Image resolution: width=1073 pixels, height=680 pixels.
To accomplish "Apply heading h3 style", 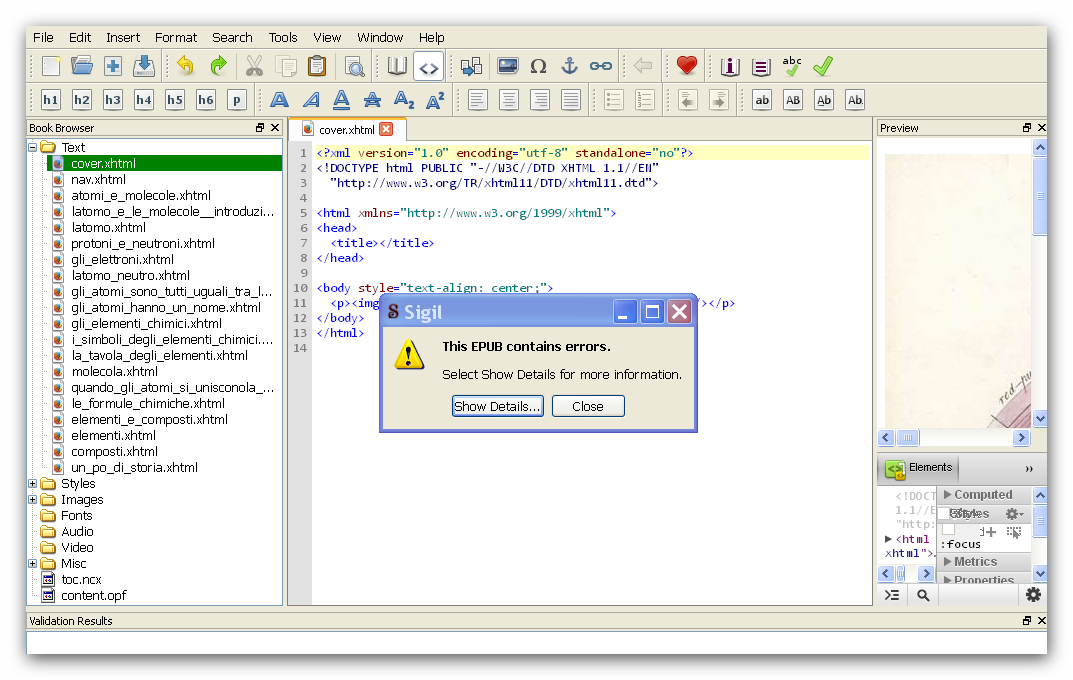I will click(113, 100).
